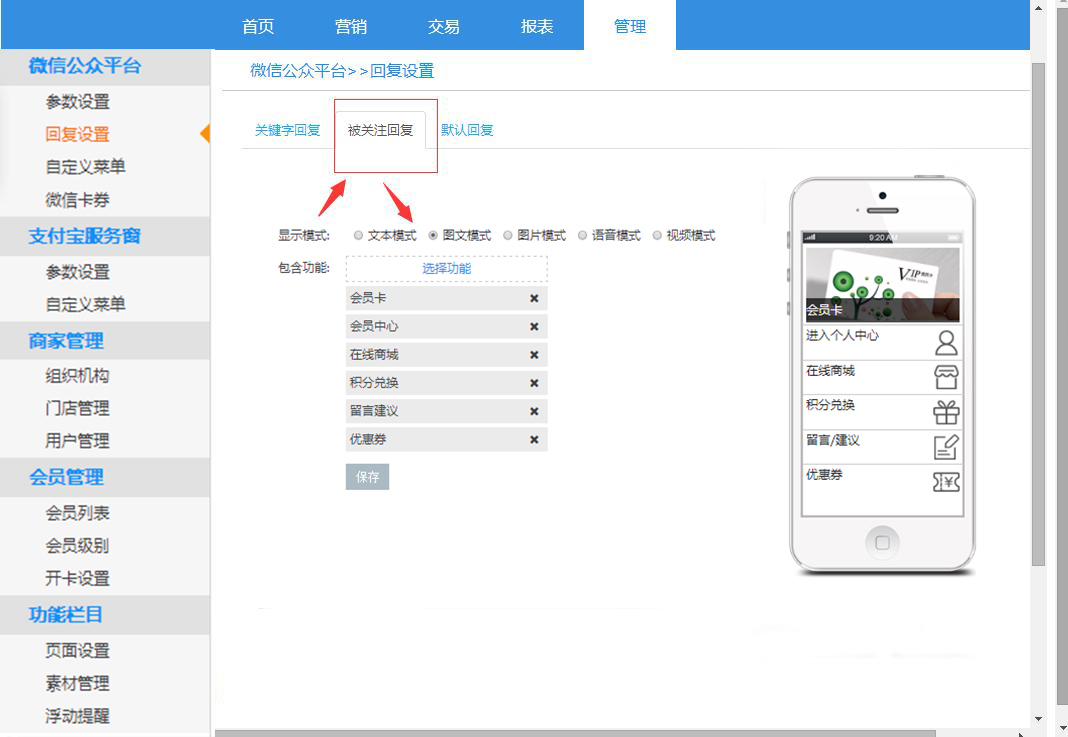Remove 会员卡 from the function list
1068x737 pixels.
point(534,298)
